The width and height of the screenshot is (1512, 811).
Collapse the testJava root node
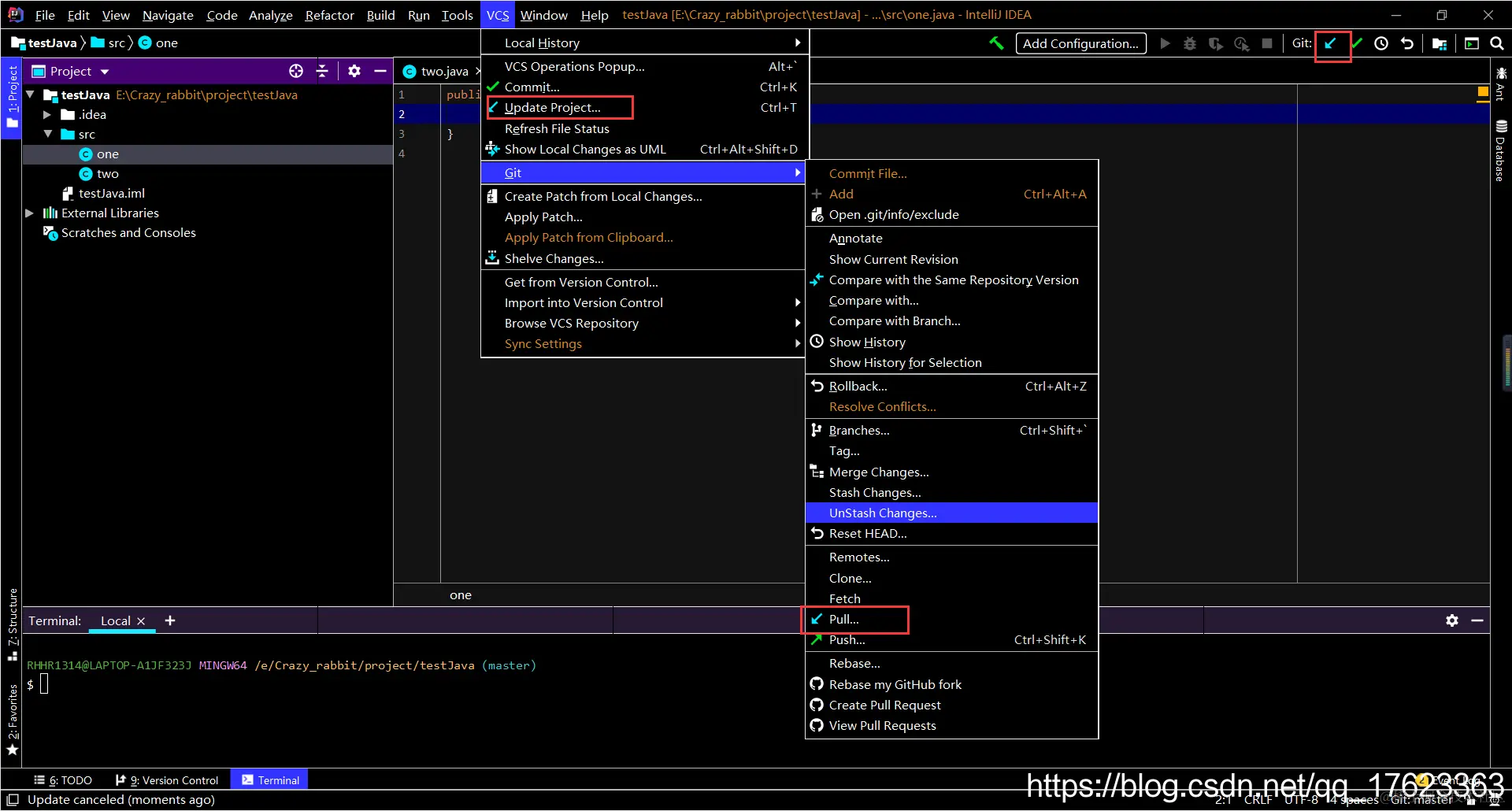coord(30,94)
